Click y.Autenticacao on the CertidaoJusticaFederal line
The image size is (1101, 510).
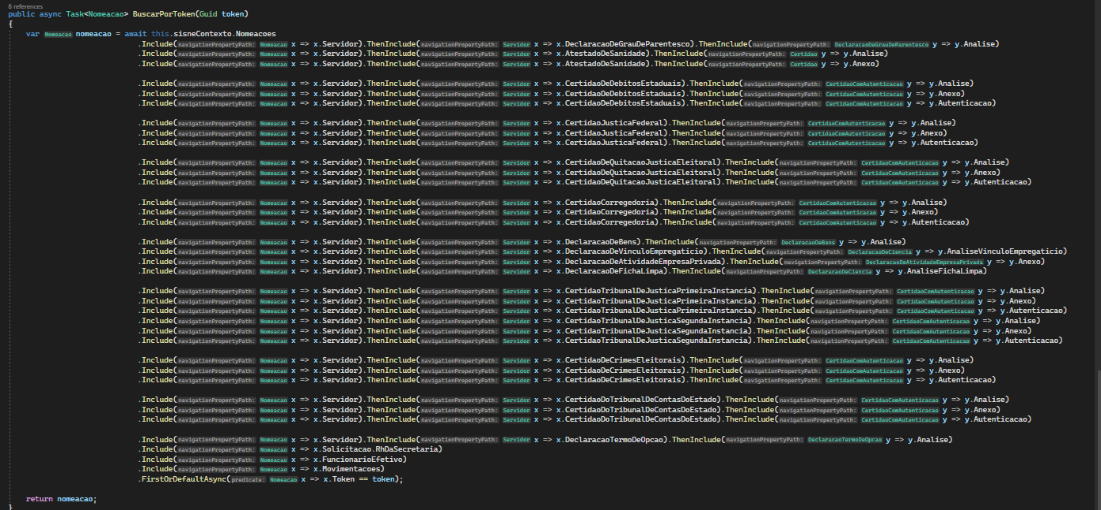click(x=944, y=143)
